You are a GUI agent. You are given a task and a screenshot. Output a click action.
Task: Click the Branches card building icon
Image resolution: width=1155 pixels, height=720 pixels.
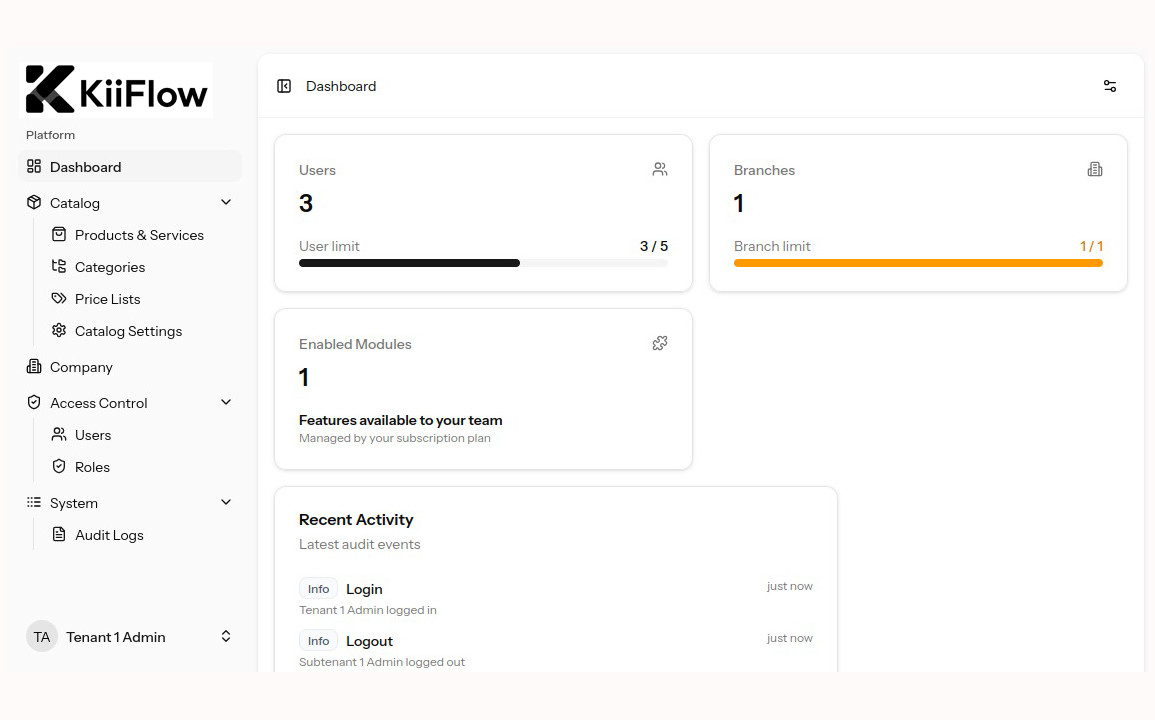1095,169
